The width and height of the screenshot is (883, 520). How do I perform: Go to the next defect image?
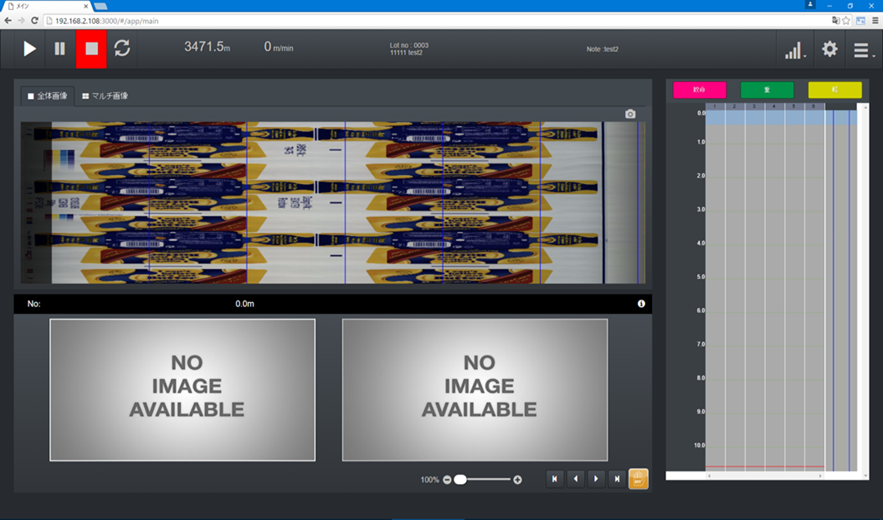point(596,479)
